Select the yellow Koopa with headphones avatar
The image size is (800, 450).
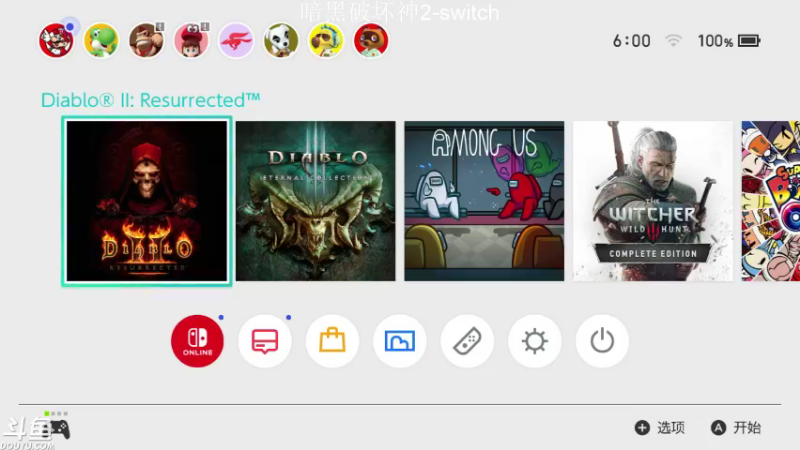click(x=326, y=40)
